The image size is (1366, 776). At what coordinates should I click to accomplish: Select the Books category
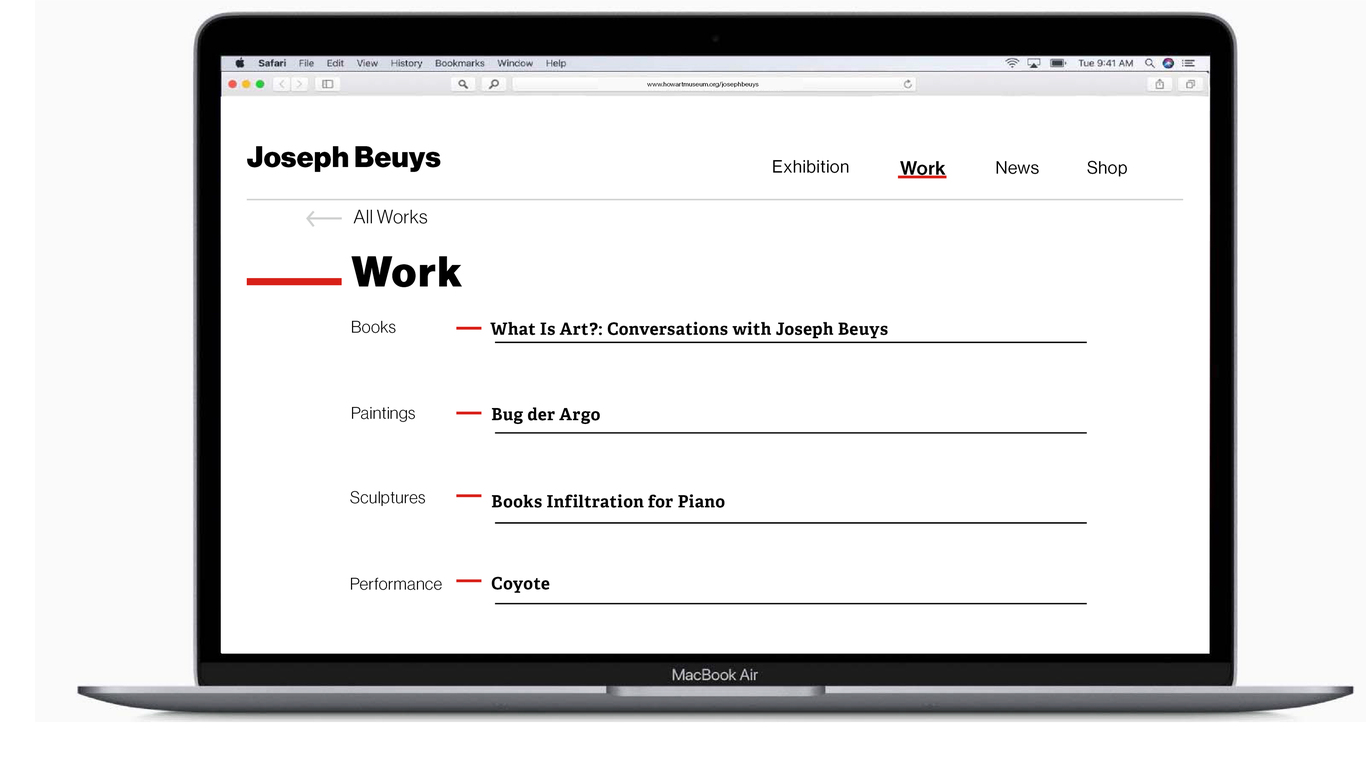pos(373,327)
